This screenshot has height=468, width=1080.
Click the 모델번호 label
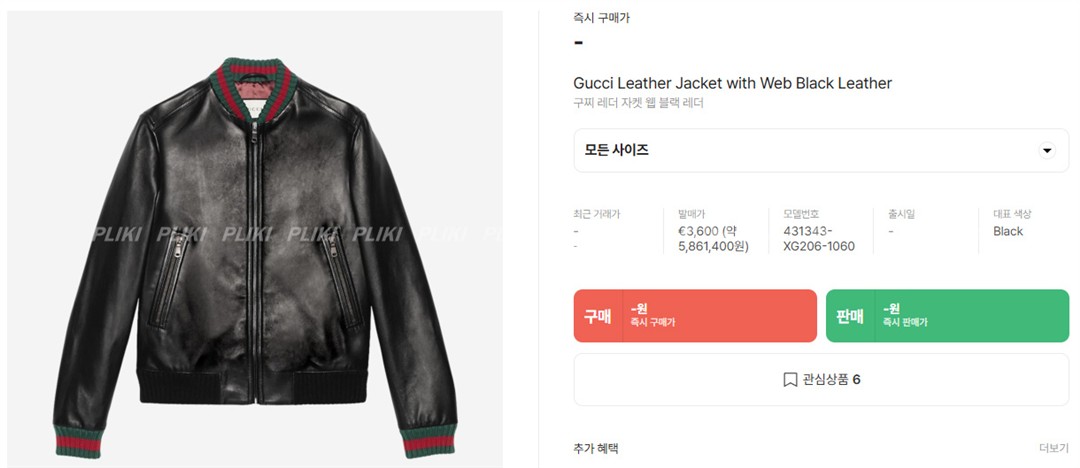click(801, 214)
